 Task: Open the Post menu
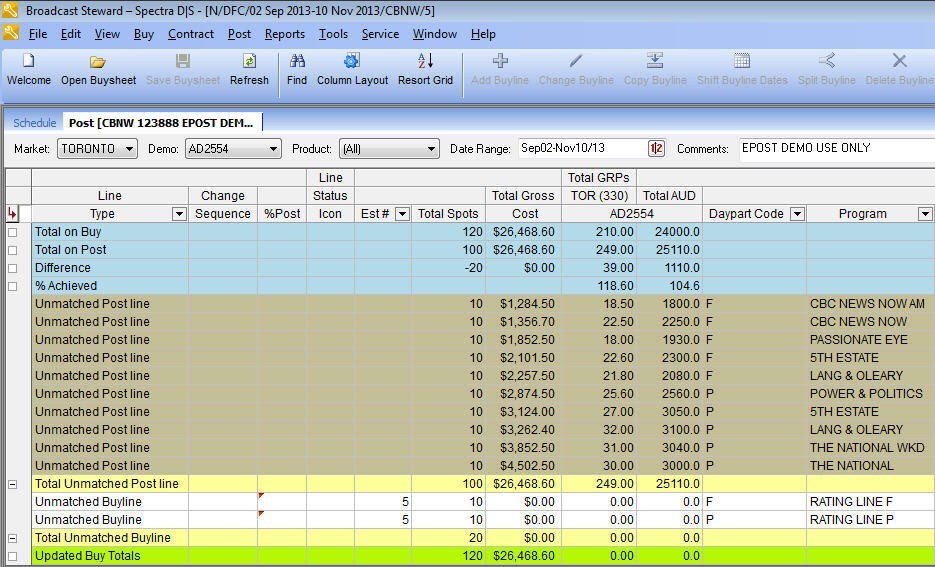click(x=239, y=34)
